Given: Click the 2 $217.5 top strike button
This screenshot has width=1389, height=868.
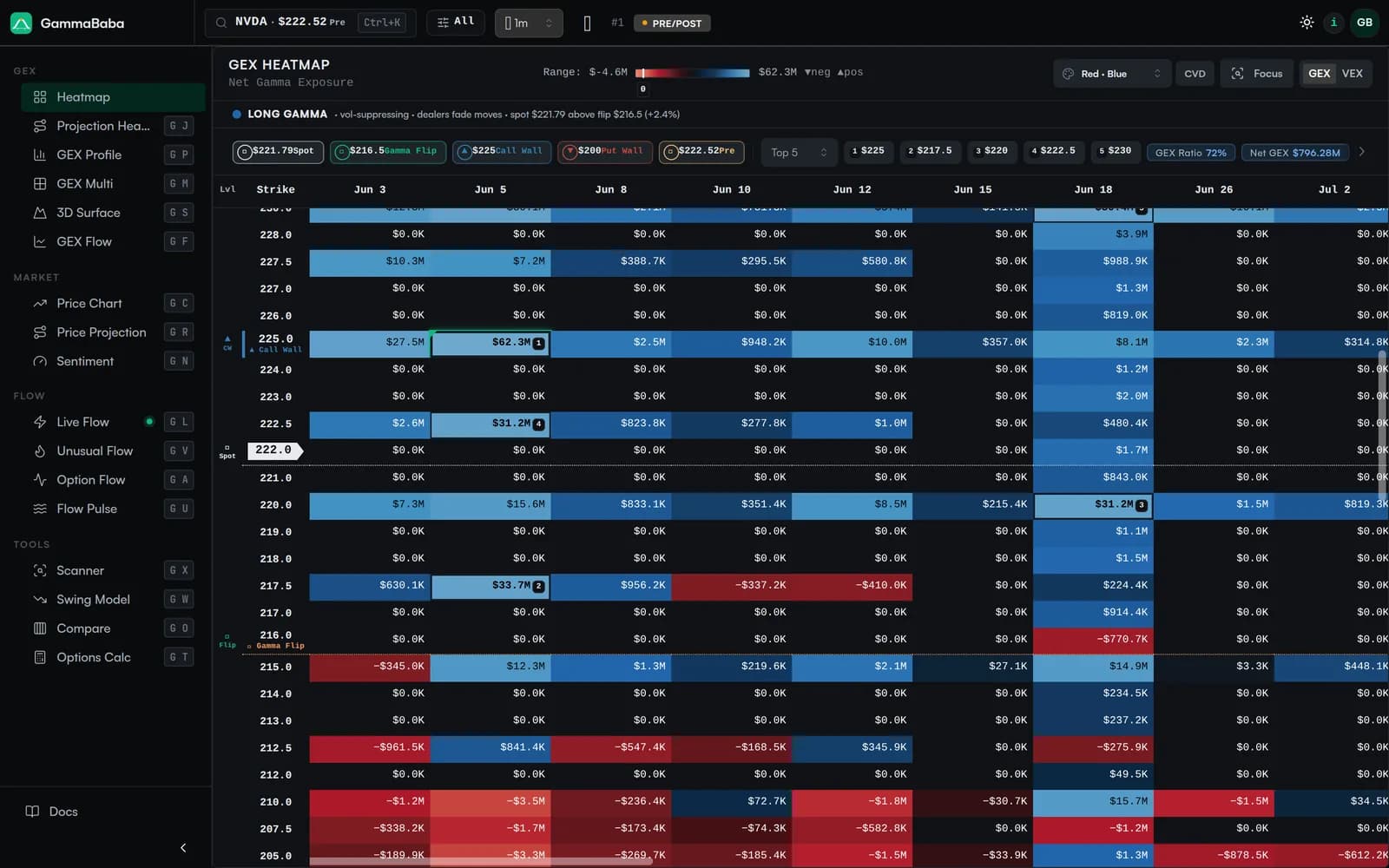Looking at the screenshot, I should coord(930,151).
